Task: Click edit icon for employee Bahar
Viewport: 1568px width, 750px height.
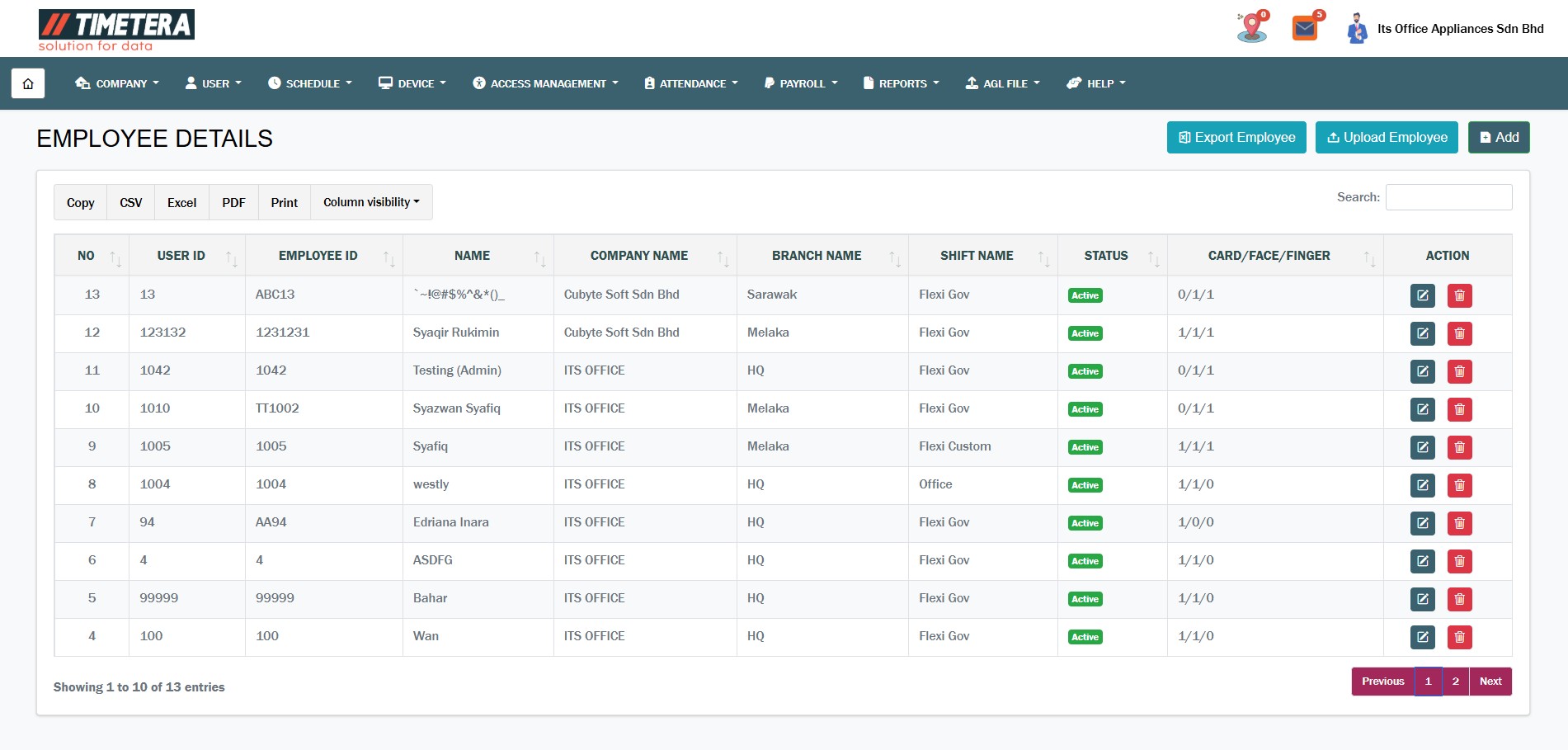Action: pyautogui.click(x=1422, y=599)
